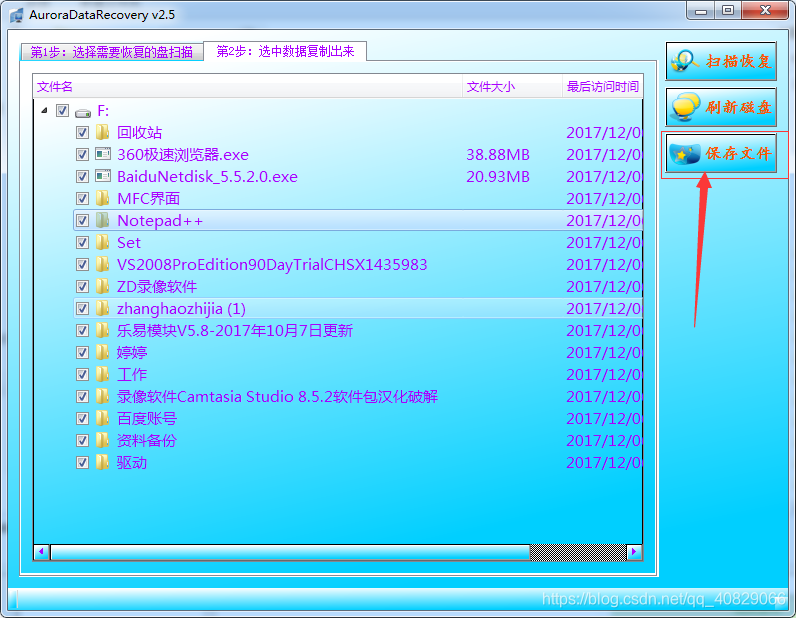Click the 20.93MB size cell
Image resolution: width=796 pixels, height=618 pixels.
pos(498,176)
